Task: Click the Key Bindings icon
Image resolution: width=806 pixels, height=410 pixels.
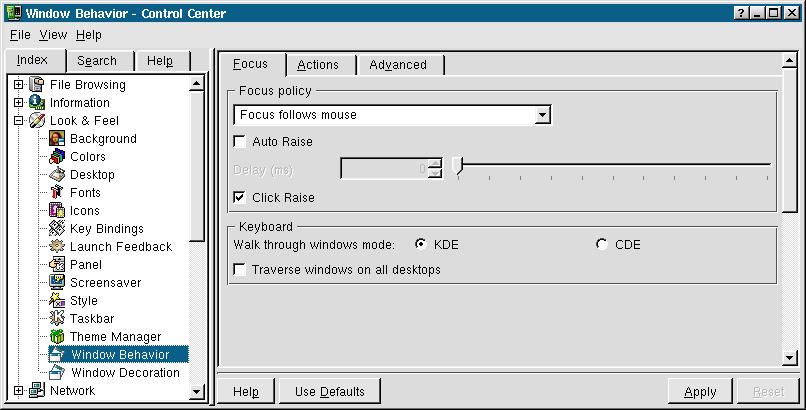Action: pyautogui.click(x=57, y=228)
